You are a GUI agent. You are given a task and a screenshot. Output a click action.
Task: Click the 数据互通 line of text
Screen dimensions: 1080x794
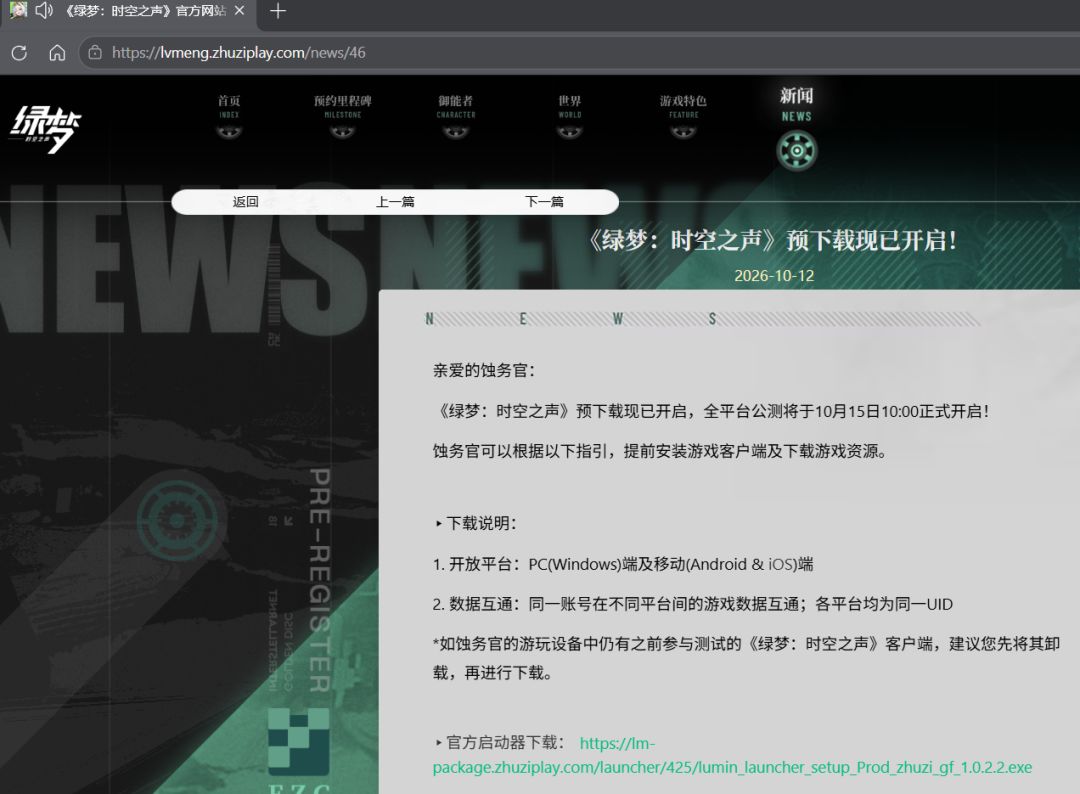(x=693, y=604)
